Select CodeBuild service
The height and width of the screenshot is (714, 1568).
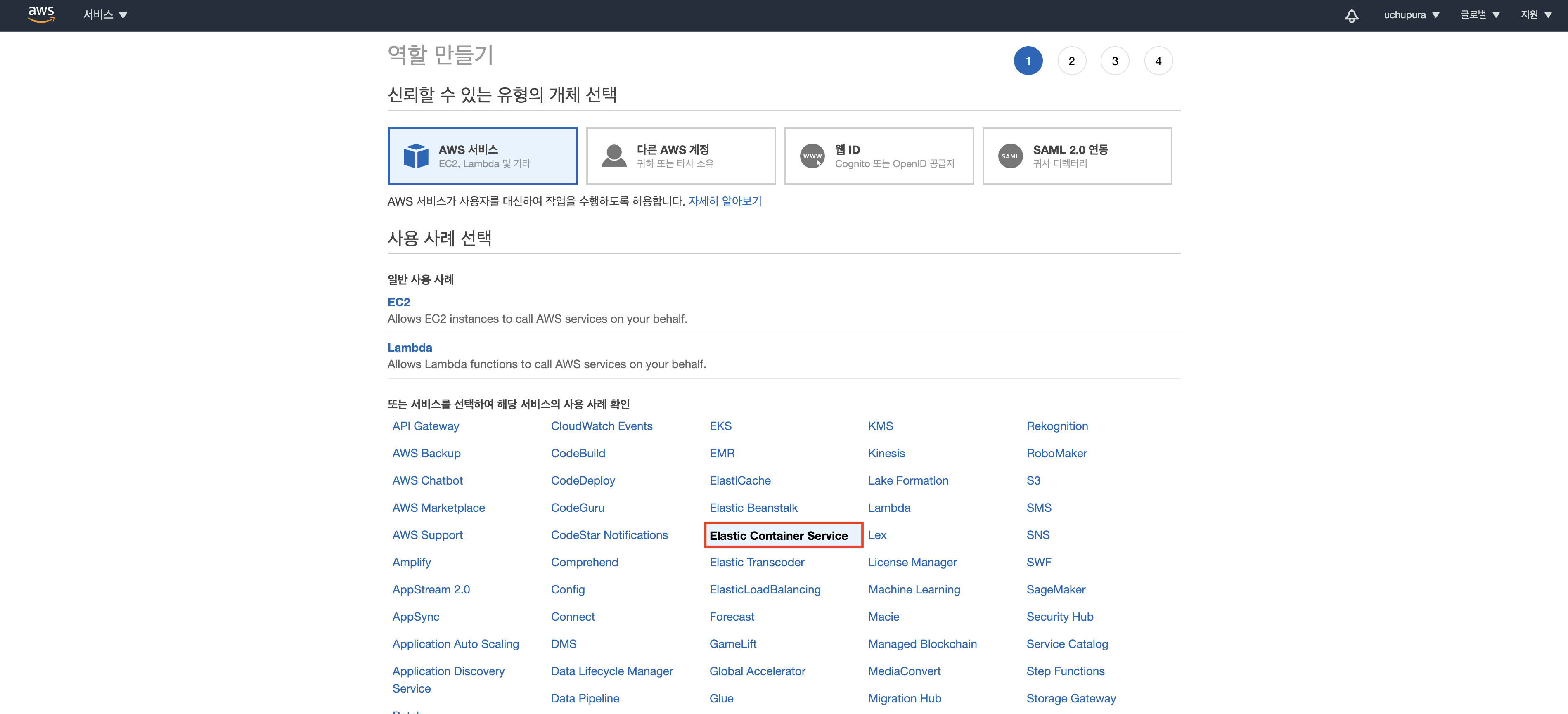click(x=578, y=454)
